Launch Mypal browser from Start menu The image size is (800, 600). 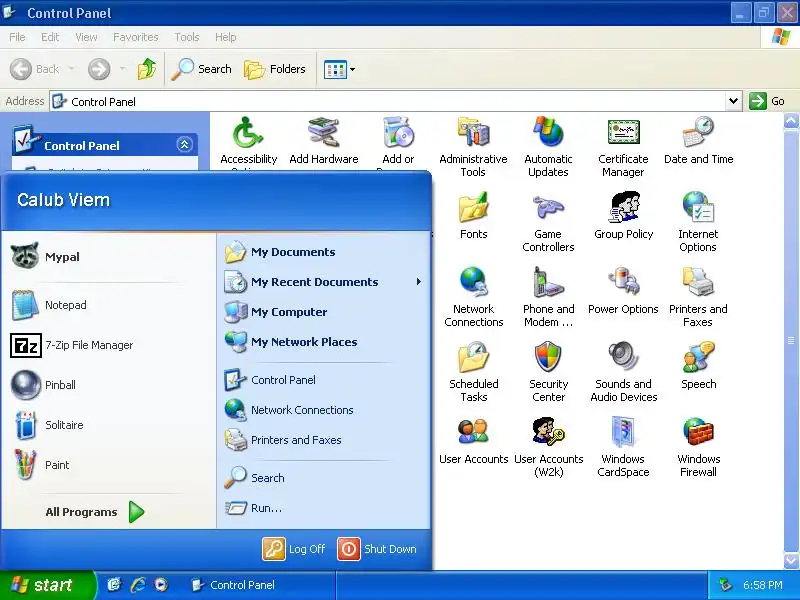point(108,257)
